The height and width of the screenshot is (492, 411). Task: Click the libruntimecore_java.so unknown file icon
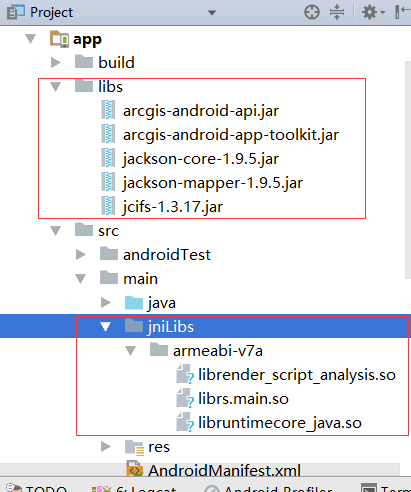(185, 422)
